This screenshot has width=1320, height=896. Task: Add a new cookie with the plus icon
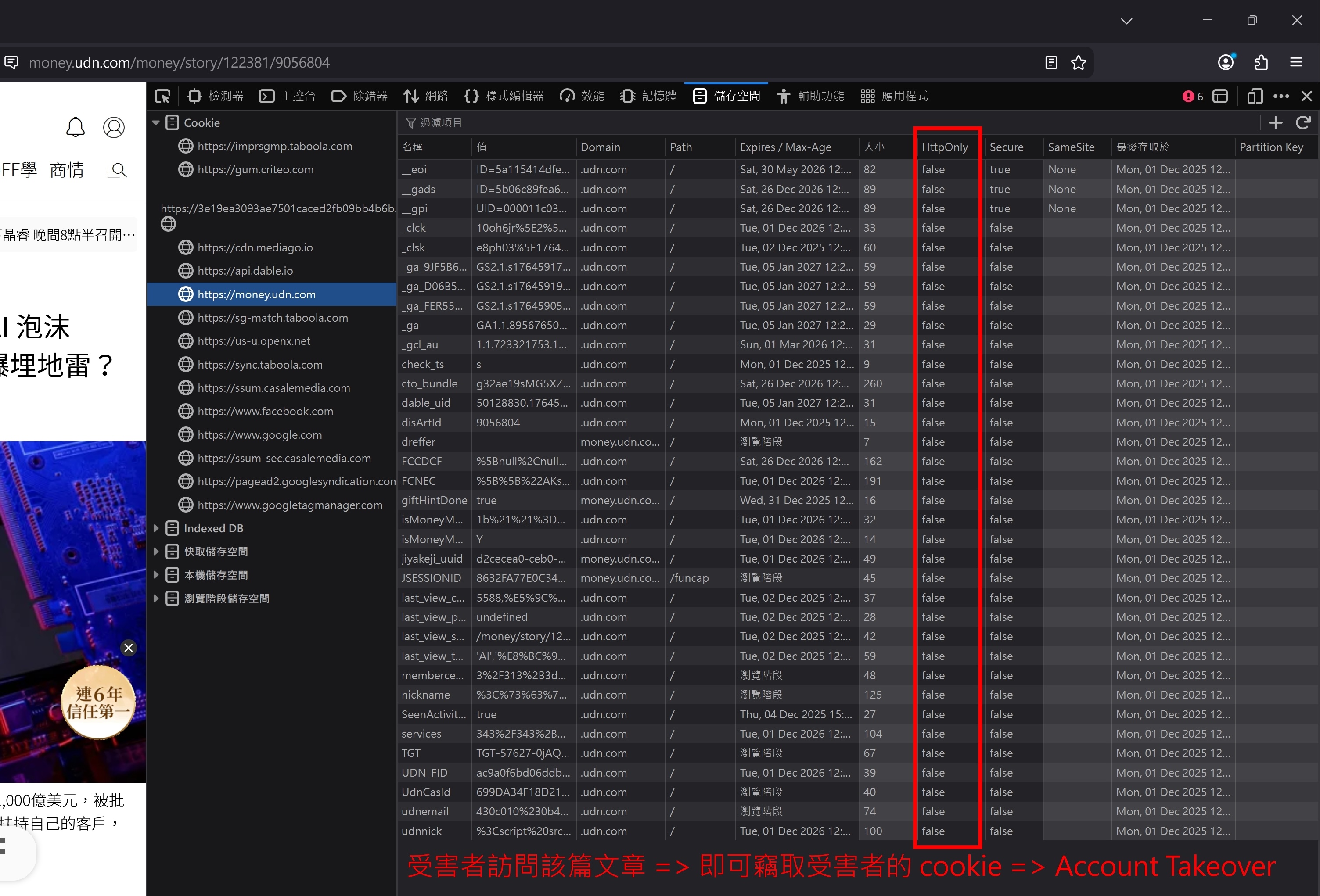(1276, 123)
